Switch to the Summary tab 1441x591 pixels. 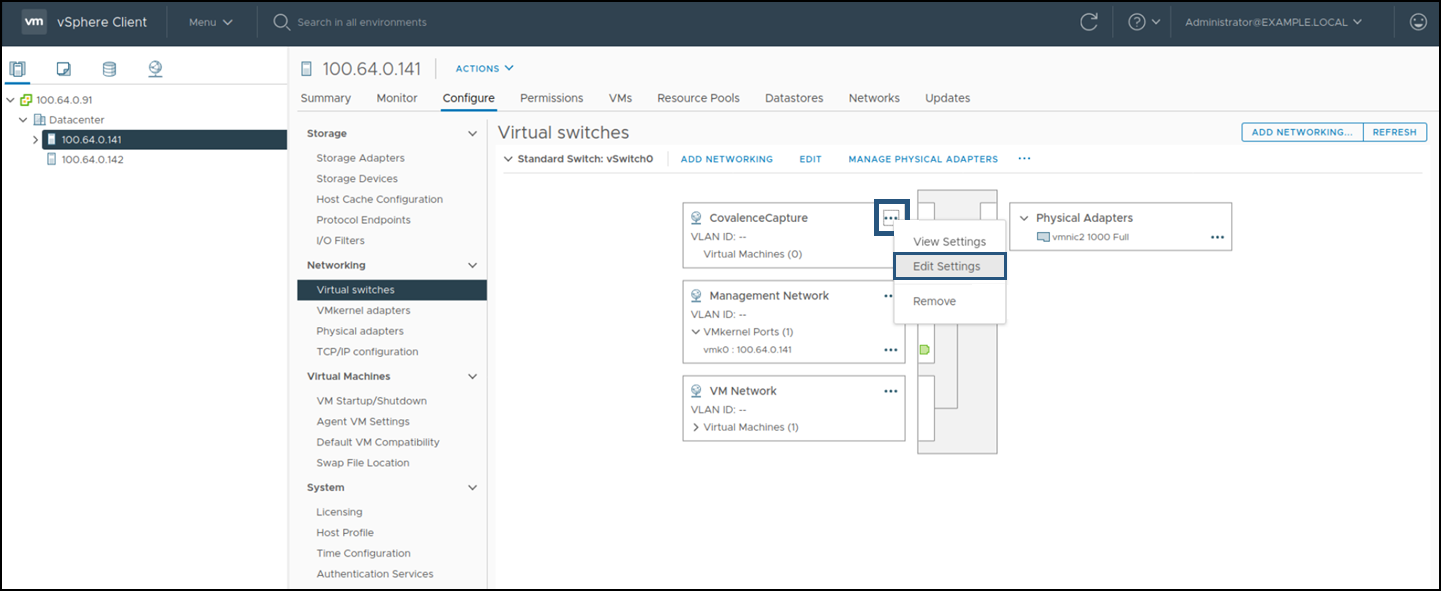(326, 98)
